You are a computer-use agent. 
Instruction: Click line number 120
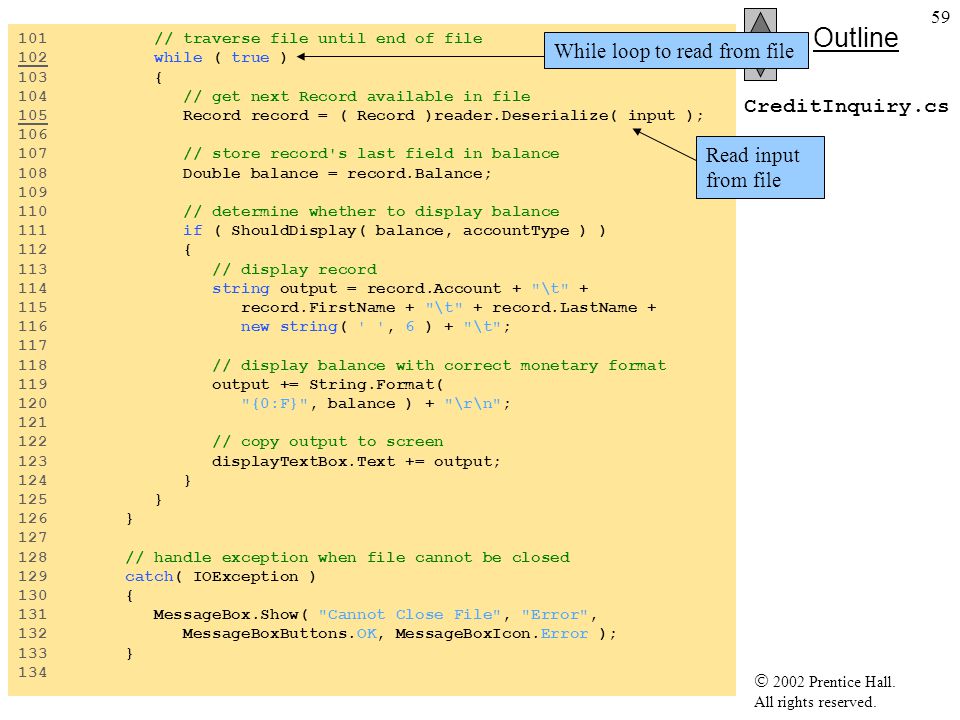coord(32,403)
